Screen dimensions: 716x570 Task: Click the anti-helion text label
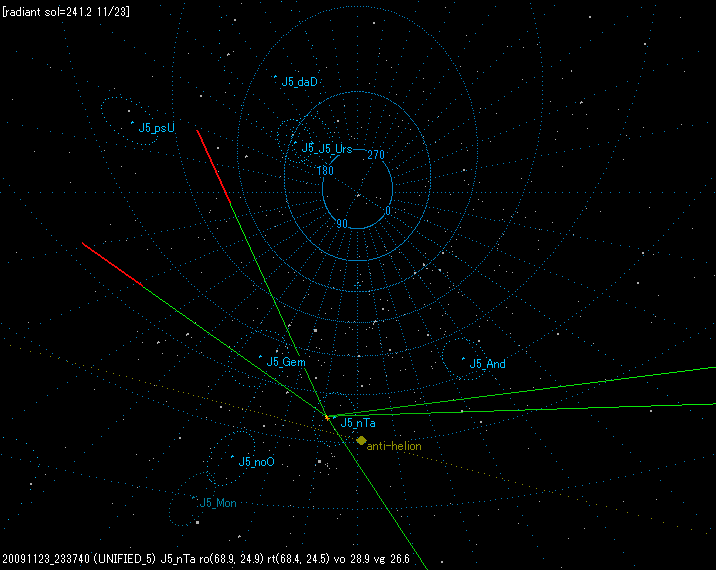pyautogui.click(x=394, y=446)
